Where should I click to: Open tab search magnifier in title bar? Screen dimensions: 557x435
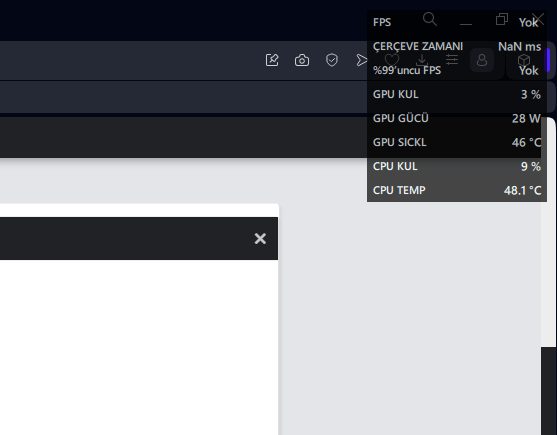coord(430,19)
